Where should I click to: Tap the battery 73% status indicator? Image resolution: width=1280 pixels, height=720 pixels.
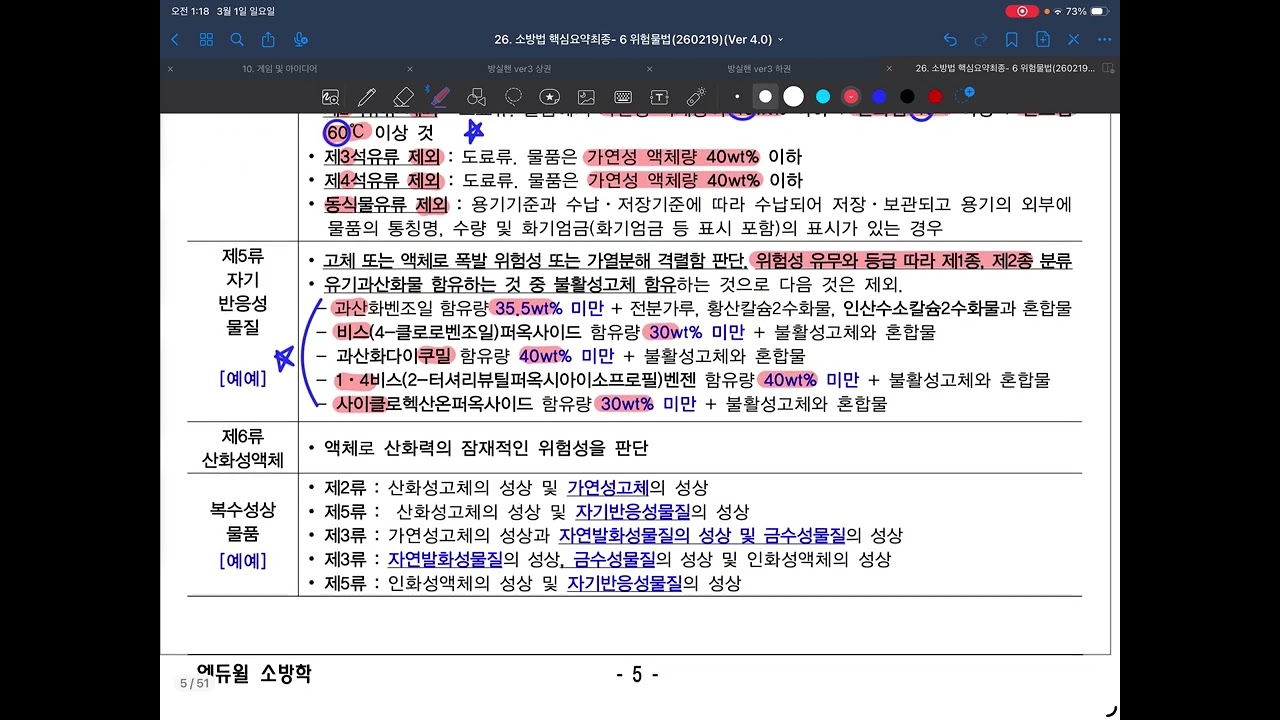(x=1088, y=11)
